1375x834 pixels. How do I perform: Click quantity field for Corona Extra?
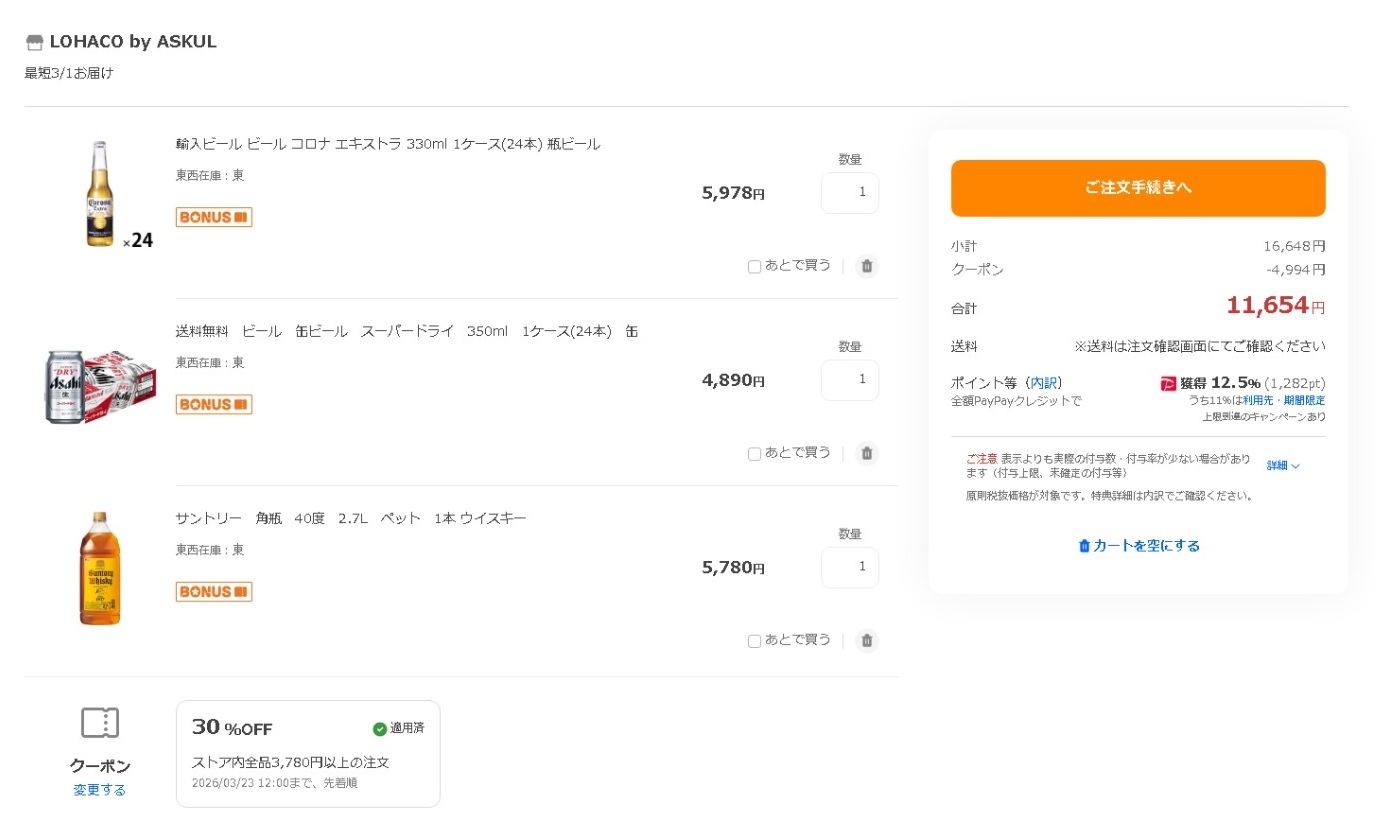pos(850,193)
